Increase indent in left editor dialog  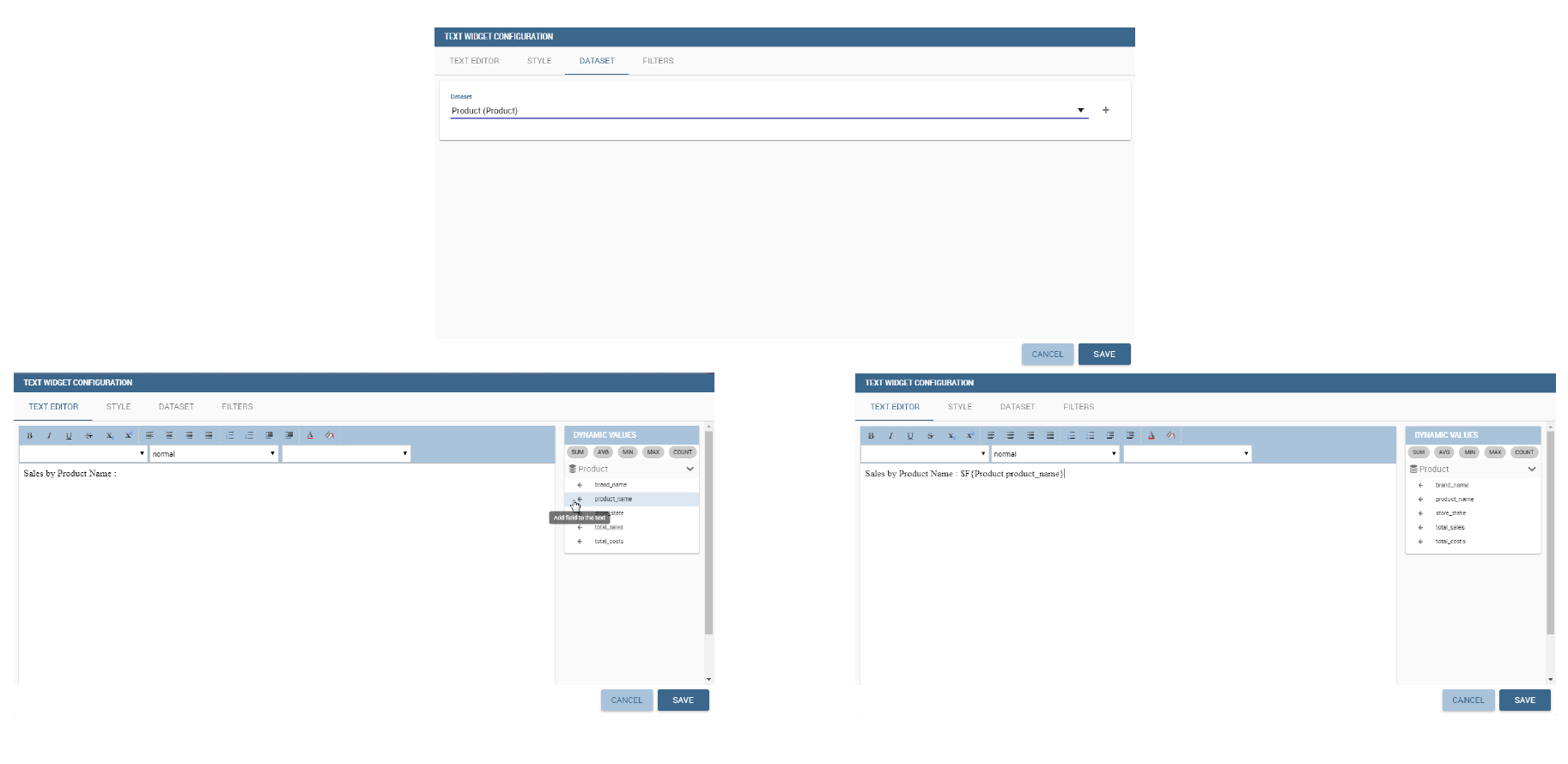click(x=289, y=435)
